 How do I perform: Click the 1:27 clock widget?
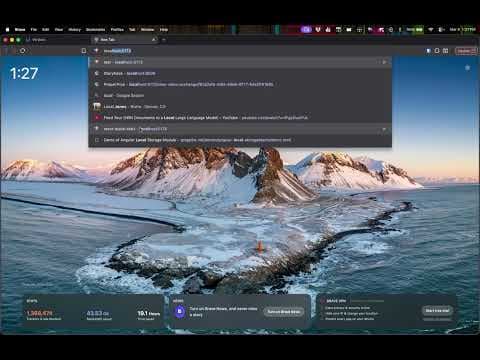pos(24,73)
